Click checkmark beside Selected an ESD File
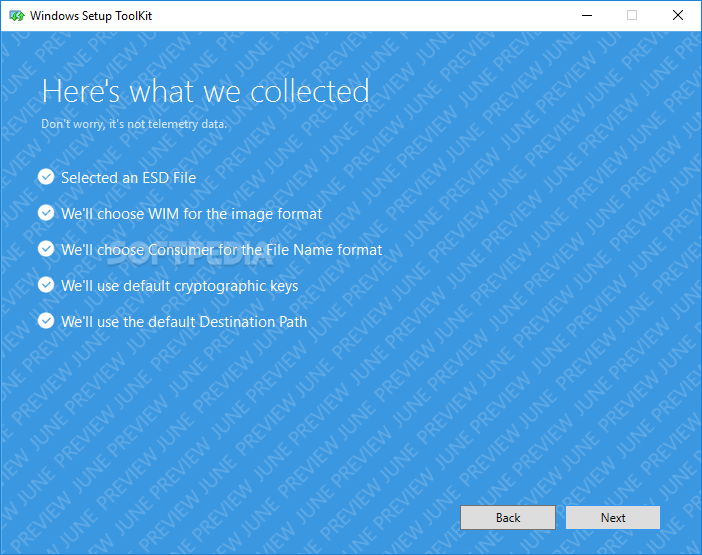The width and height of the screenshot is (702, 555). (x=46, y=177)
